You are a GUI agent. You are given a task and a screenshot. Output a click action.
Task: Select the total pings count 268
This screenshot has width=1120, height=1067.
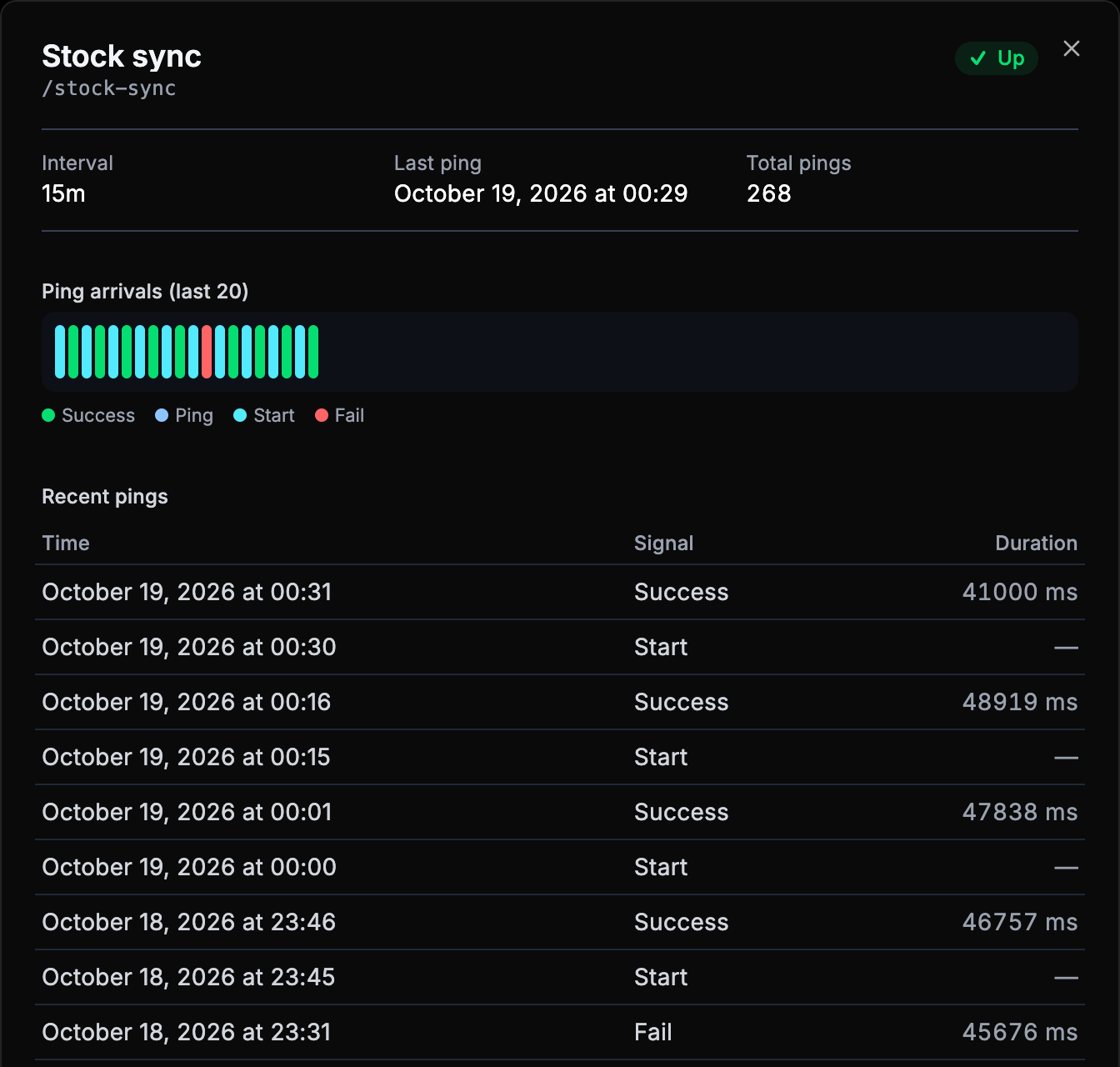tap(768, 193)
